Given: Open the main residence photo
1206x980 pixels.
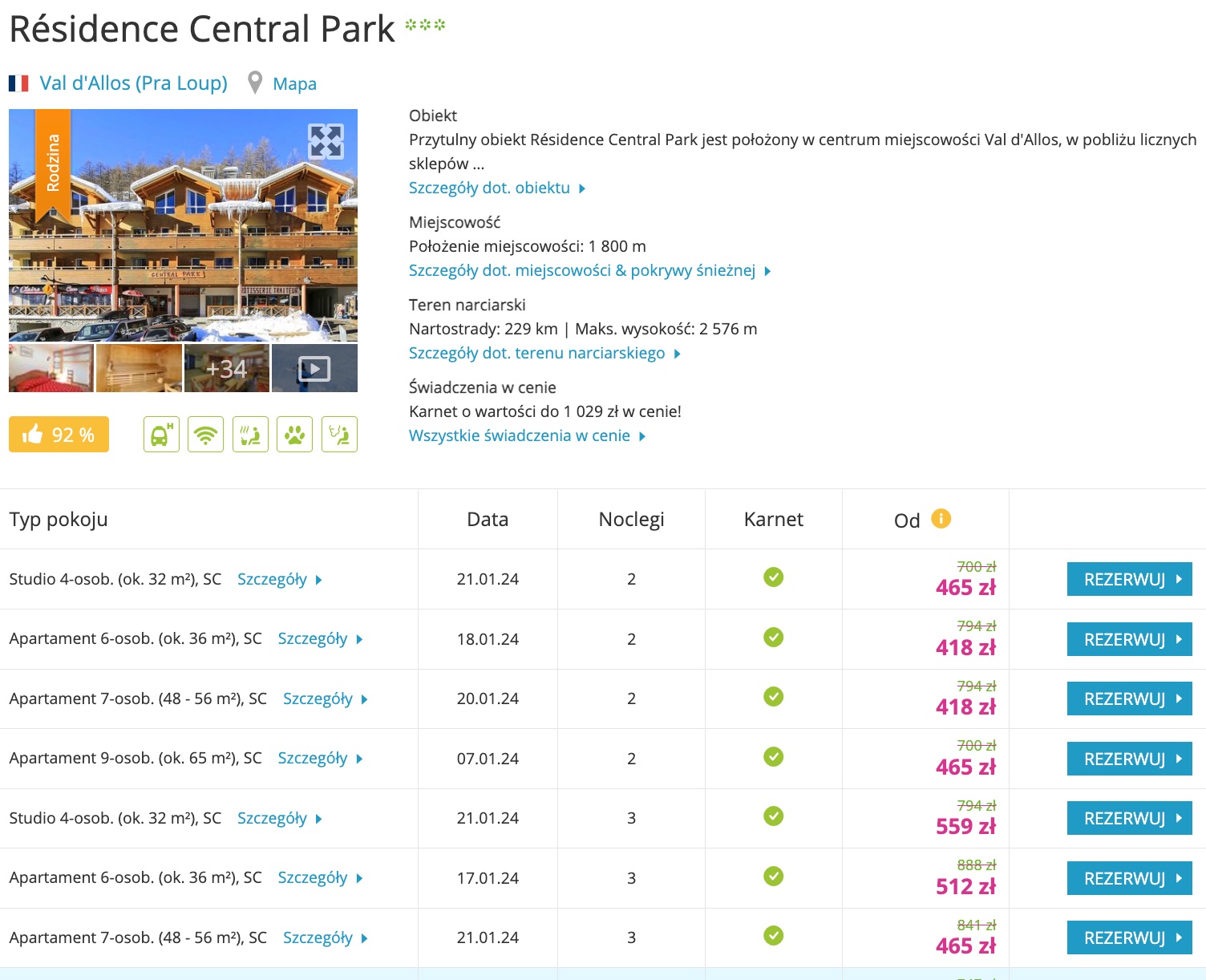Looking at the screenshot, I should [183, 225].
